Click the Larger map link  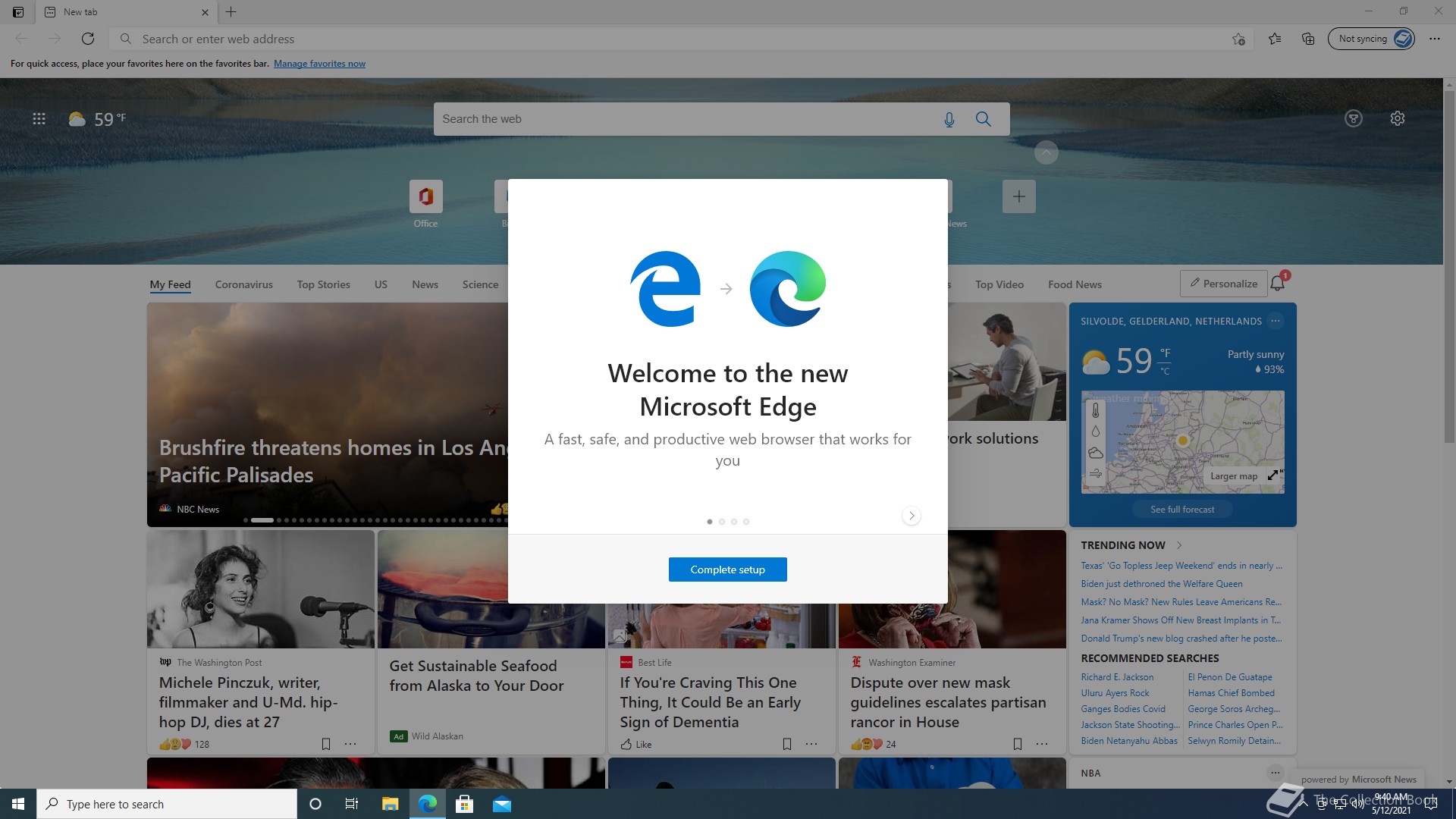click(x=1234, y=476)
